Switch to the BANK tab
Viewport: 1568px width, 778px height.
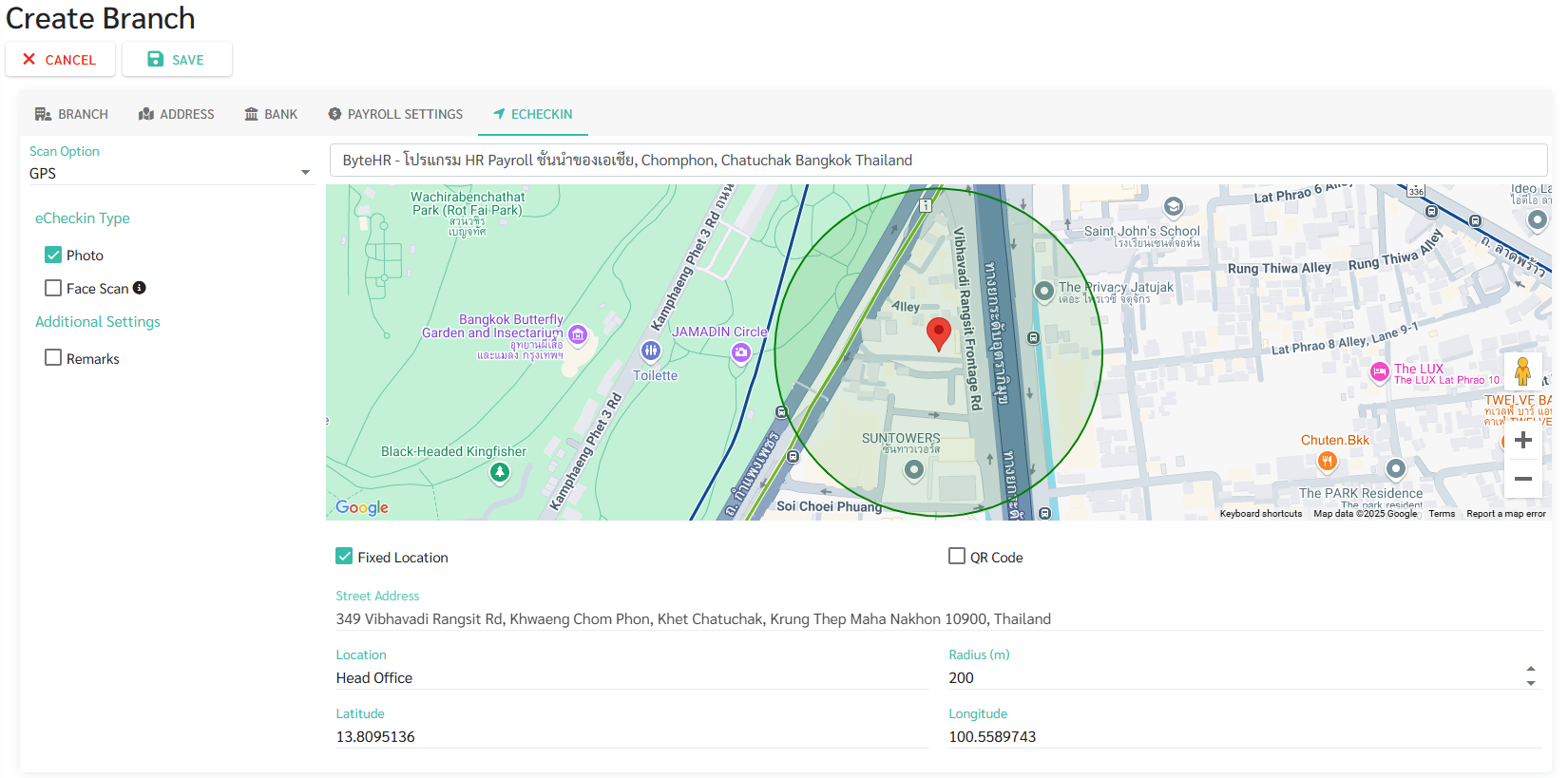(271, 114)
